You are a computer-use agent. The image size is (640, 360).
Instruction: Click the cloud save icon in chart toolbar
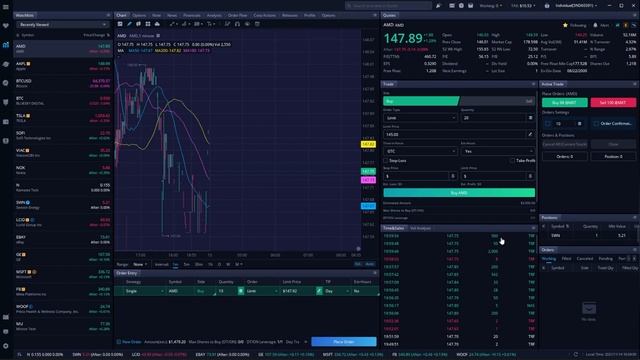click(x=157, y=24)
